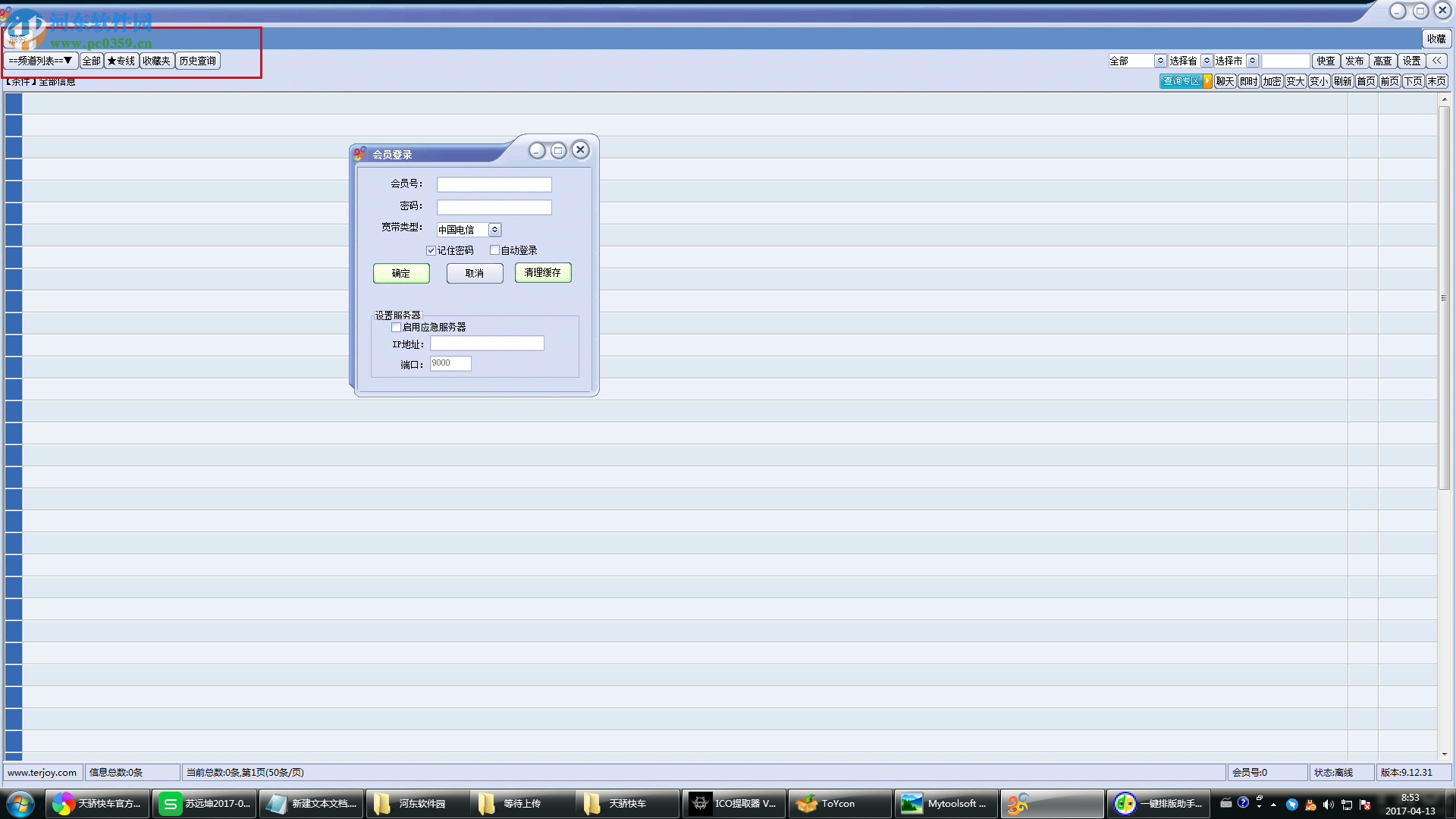Image resolution: width=1456 pixels, height=819 pixels.
Task: Click the 确定 login button
Action: 401,273
